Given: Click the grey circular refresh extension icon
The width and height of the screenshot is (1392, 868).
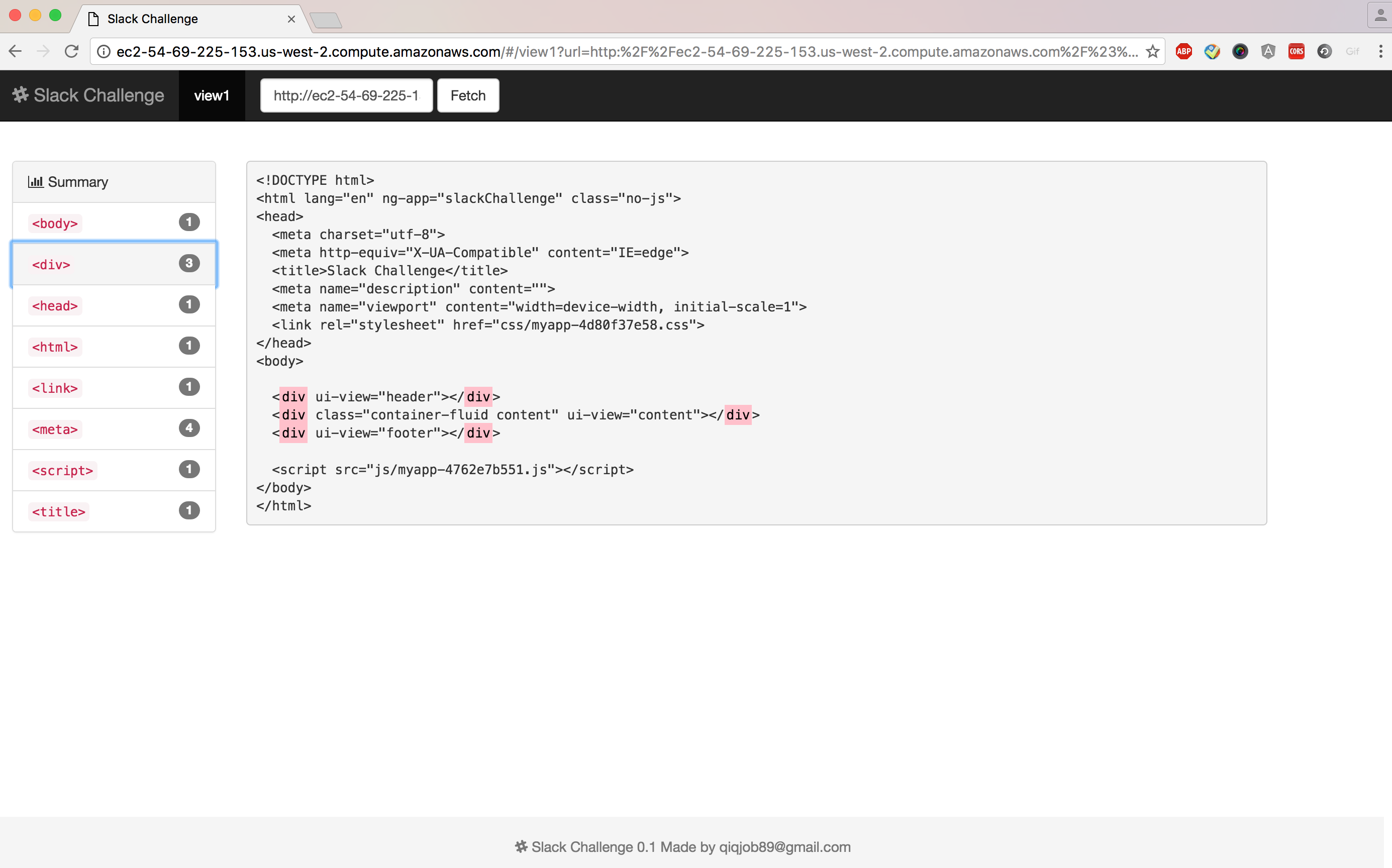Looking at the screenshot, I should tap(1324, 52).
